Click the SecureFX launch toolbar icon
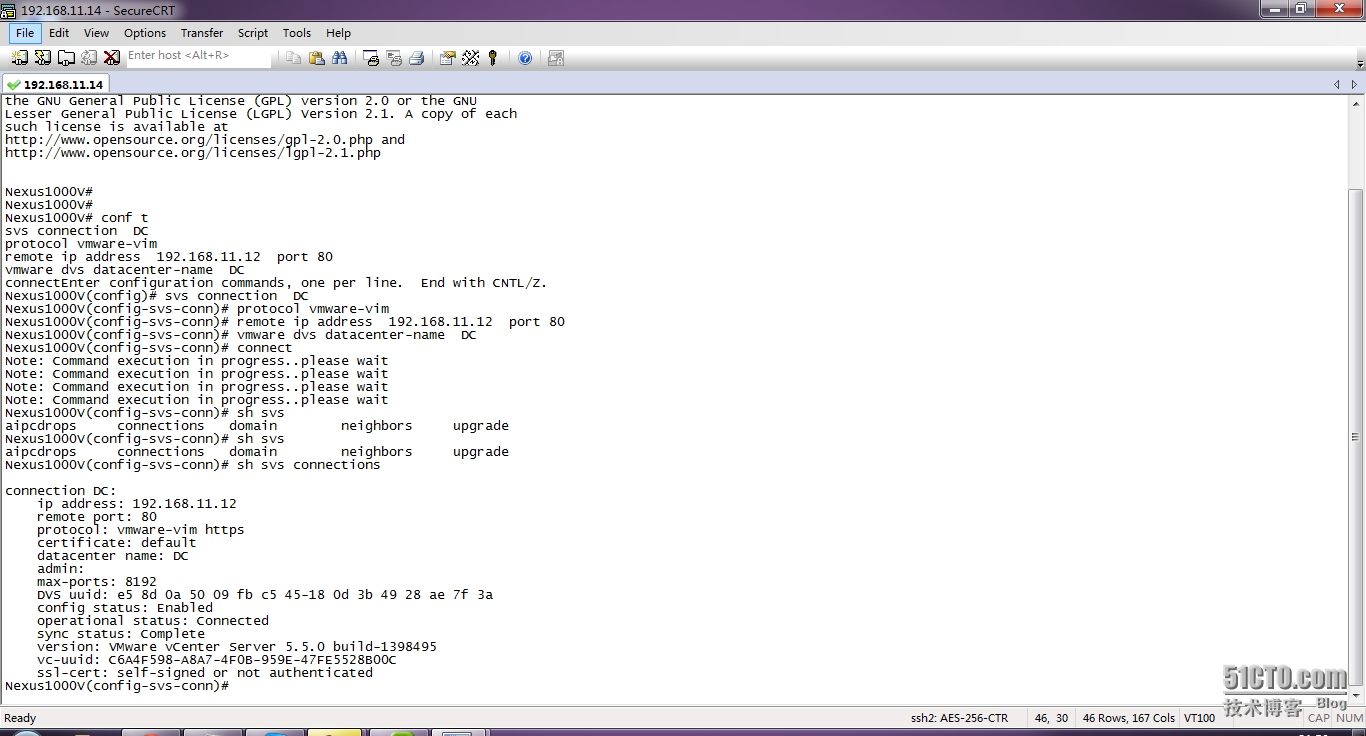 coord(556,58)
